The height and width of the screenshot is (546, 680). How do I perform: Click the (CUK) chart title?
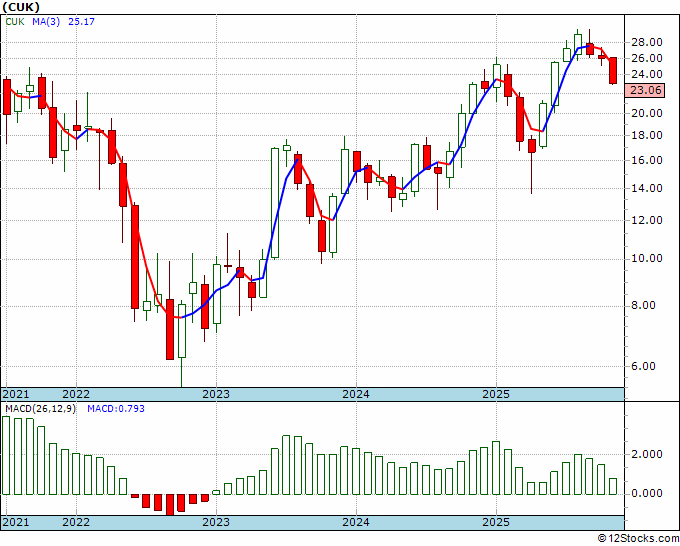[x=21, y=7]
